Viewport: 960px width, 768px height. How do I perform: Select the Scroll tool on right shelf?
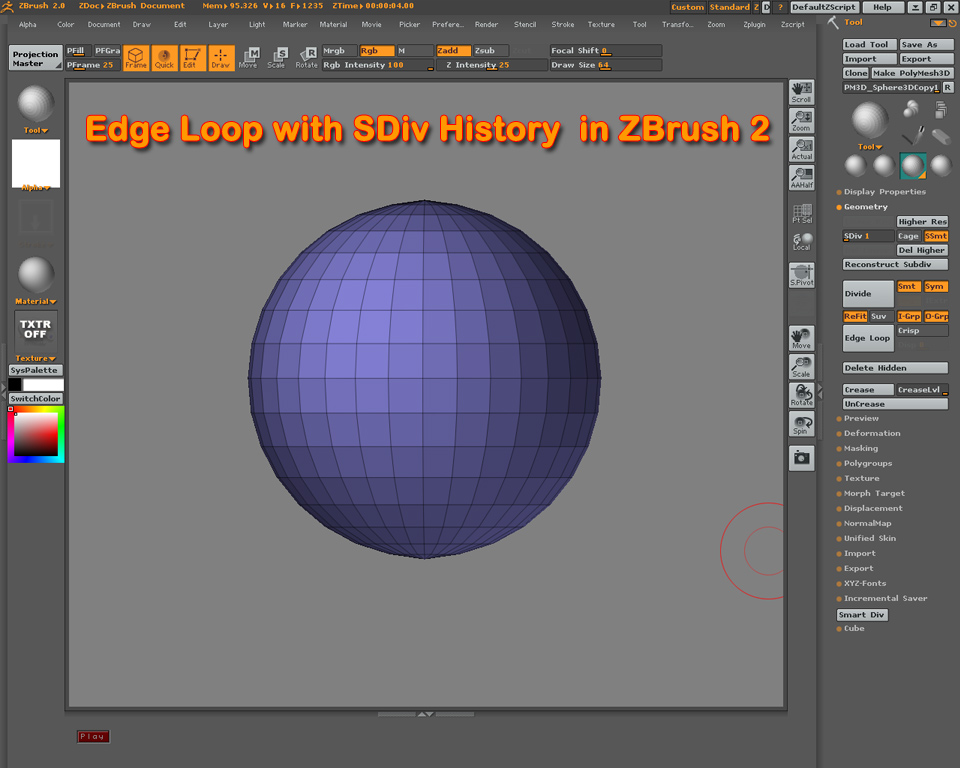[x=801, y=91]
